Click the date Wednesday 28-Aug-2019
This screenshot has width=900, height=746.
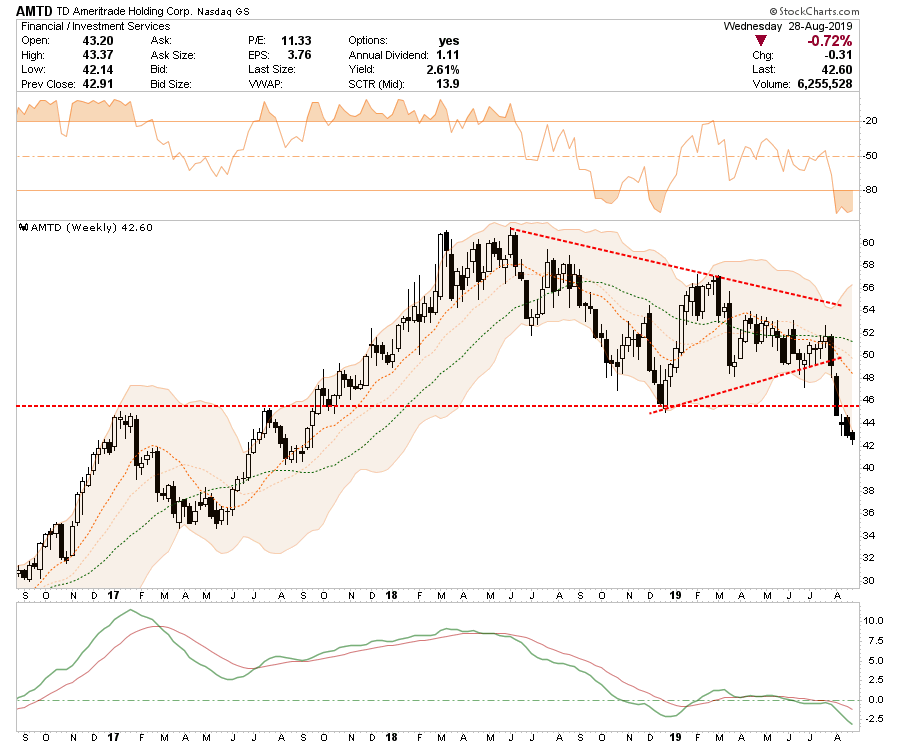(788, 26)
